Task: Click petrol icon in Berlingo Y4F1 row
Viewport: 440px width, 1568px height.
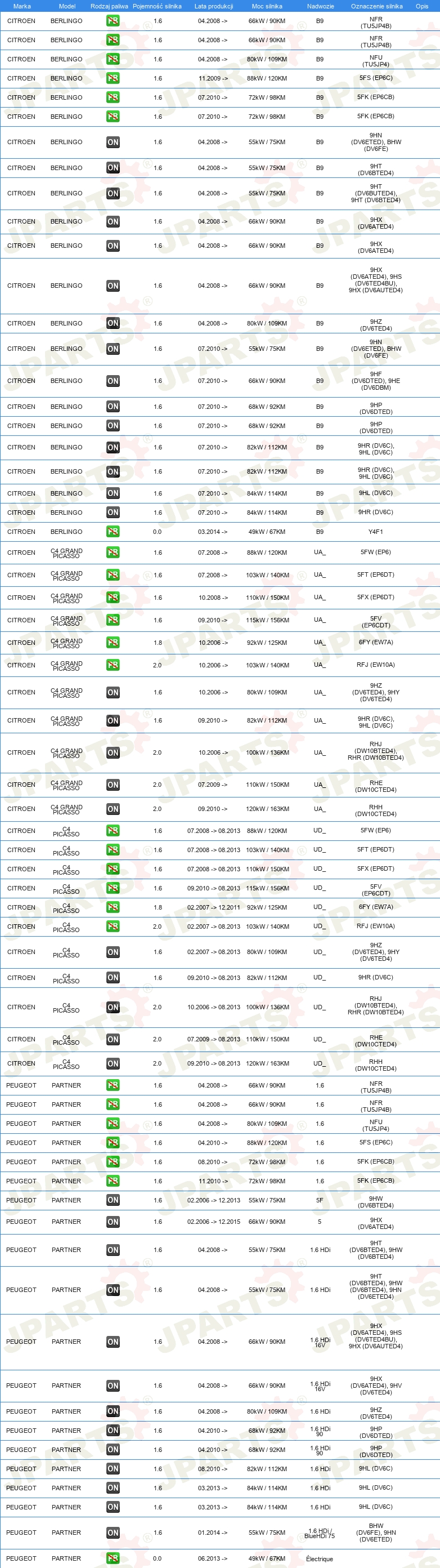Action: coord(113,531)
